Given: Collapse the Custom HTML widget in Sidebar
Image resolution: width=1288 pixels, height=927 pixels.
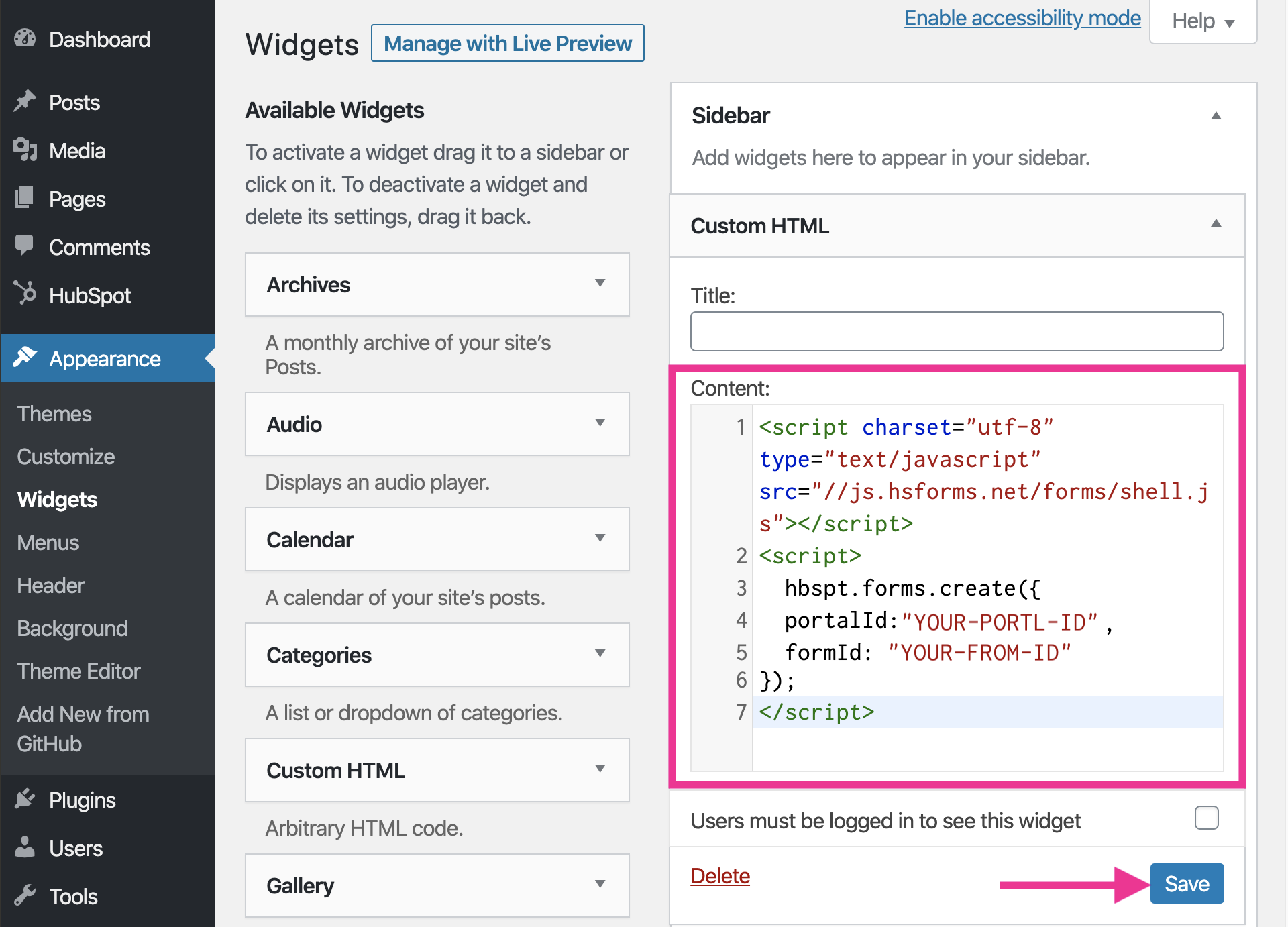Looking at the screenshot, I should pos(1216,223).
